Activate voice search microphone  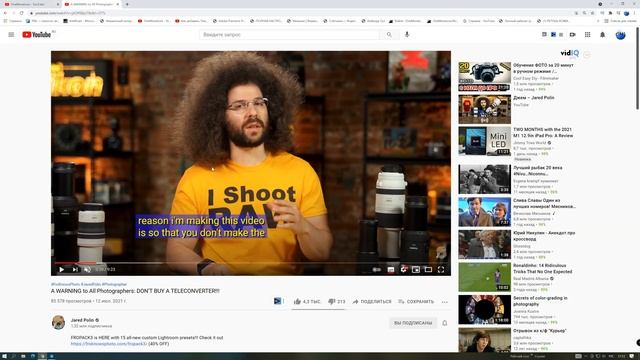tap(407, 35)
